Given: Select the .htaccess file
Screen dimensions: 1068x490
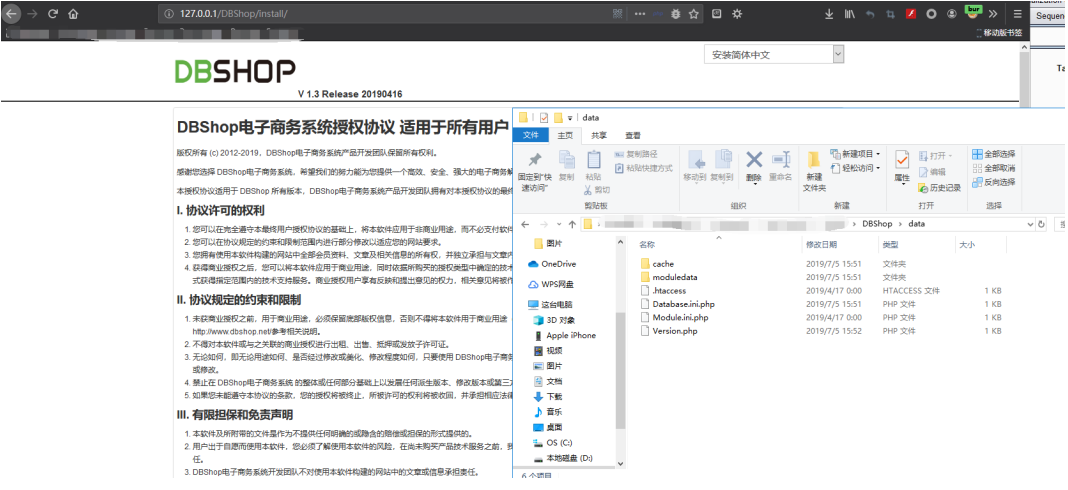Looking at the screenshot, I should (669, 291).
